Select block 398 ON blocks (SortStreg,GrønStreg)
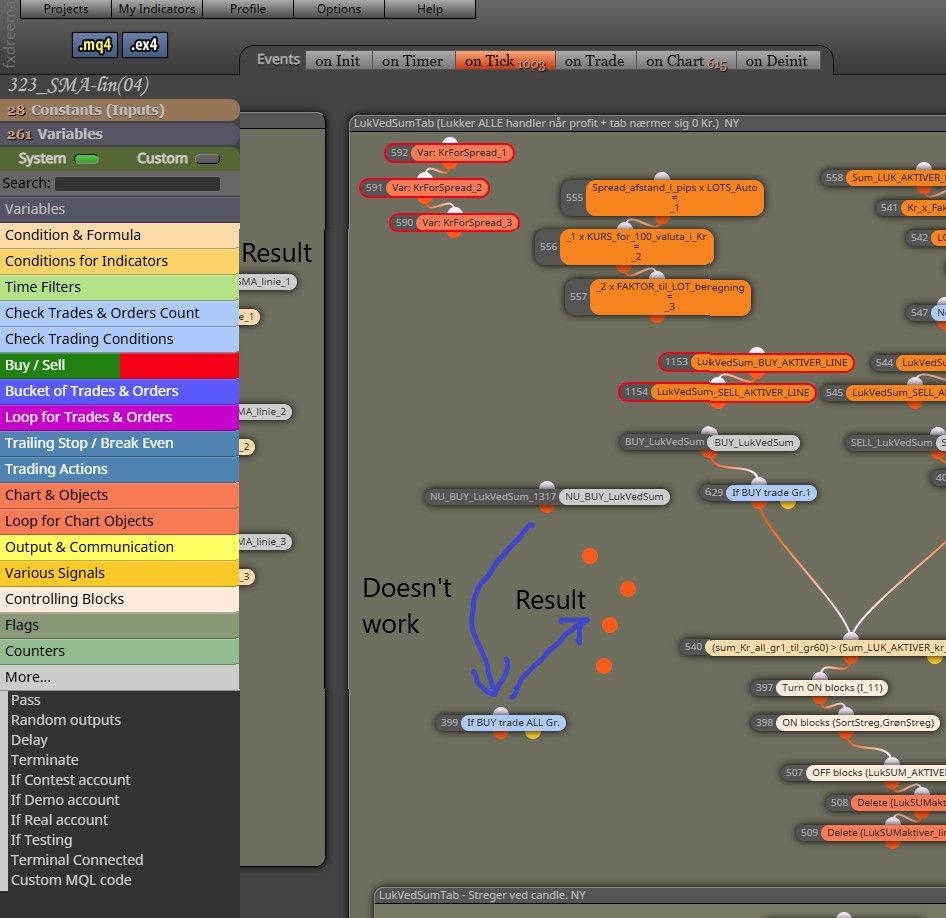 [845, 723]
